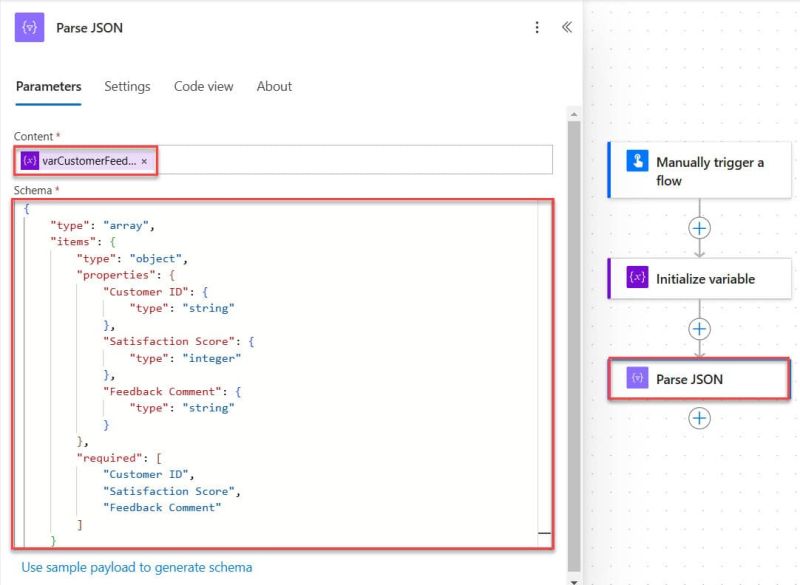The image size is (800, 585).
Task: Switch to the Settings tab
Action: [127, 87]
